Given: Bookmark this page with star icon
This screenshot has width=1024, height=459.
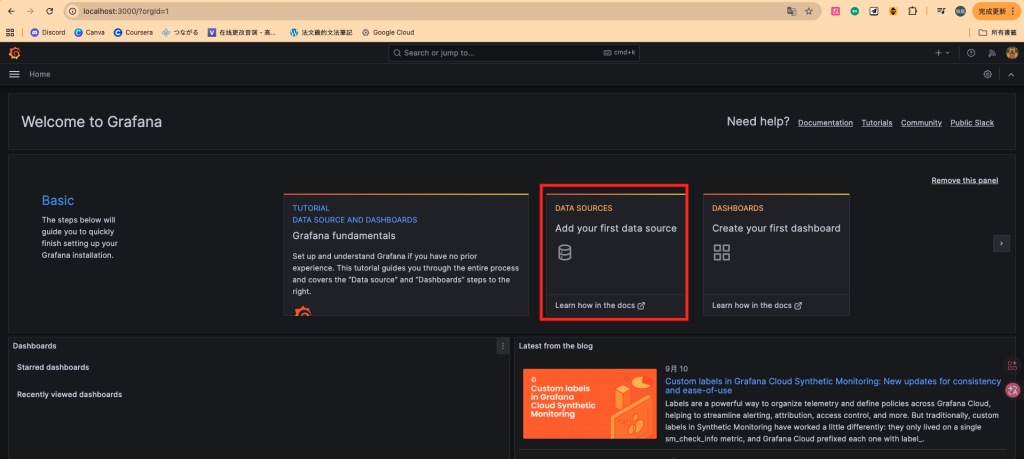Looking at the screenshot, I should (x=809, y=11).
